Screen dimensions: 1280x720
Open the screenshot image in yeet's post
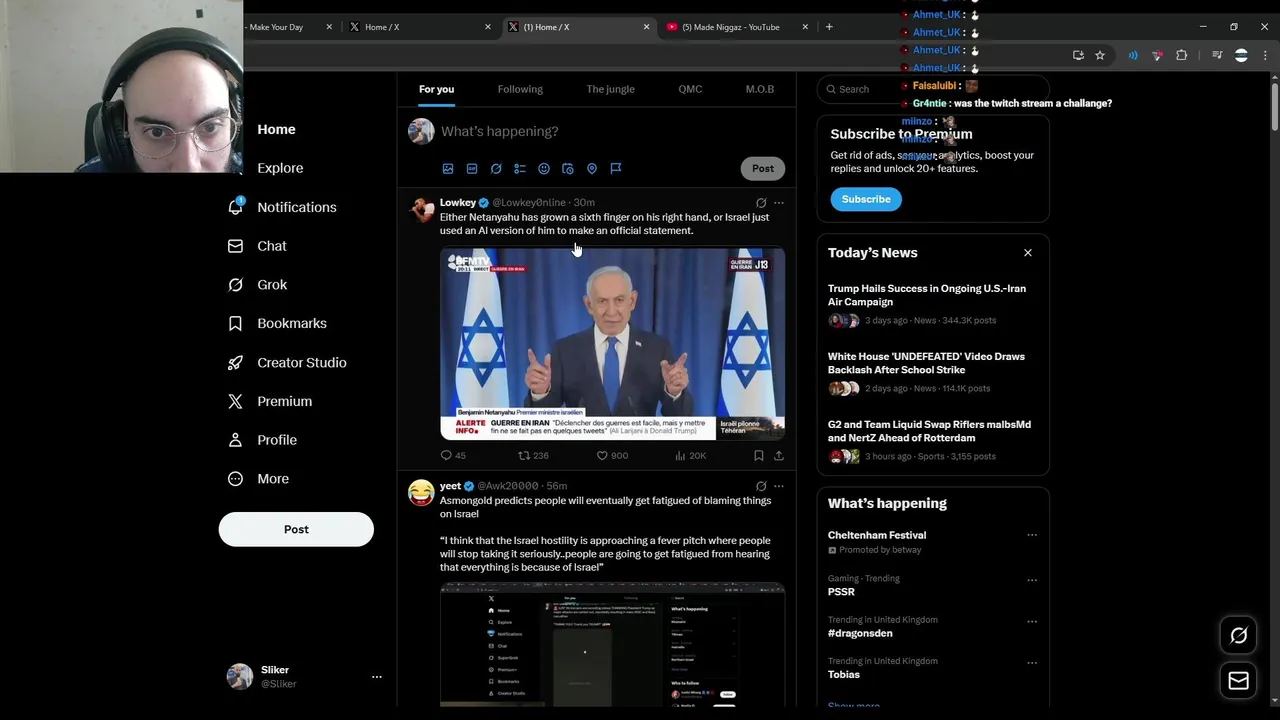pyautogui.click(x=612, y=644)
